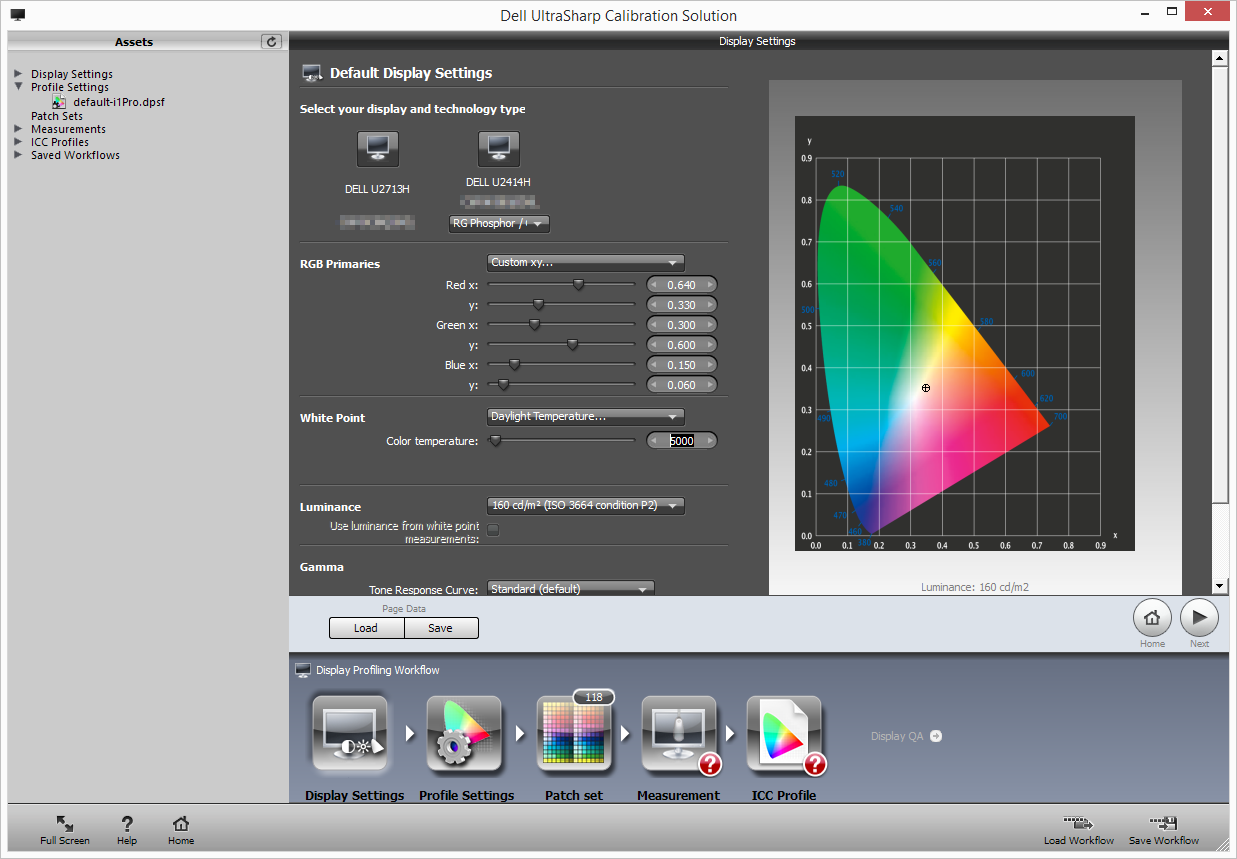The image size is (1237, 859).
Task: Decrease Green x value with left arrow
Action: click(654, 325)
